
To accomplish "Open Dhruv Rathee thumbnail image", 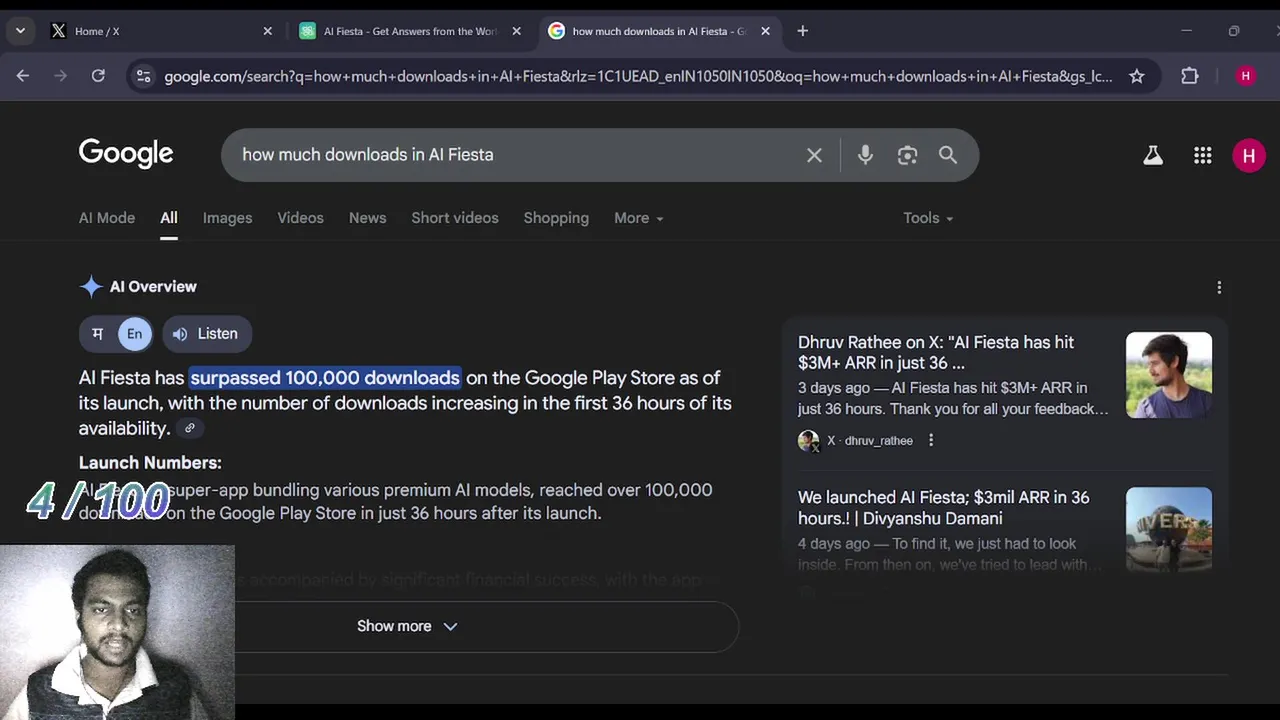I will (x=1169, y=375).
